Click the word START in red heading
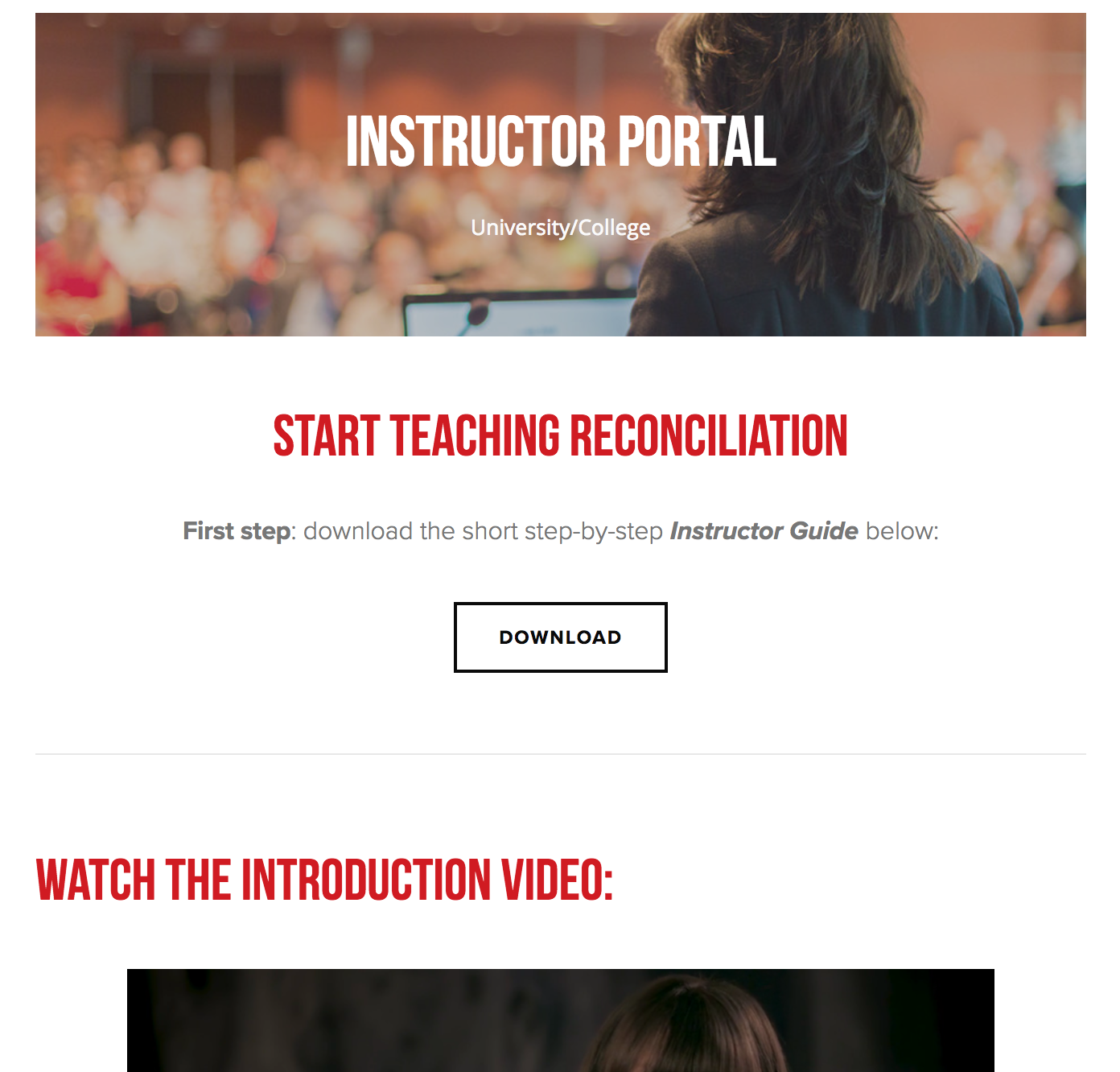This screenshot has width=1120, height=1072. [326, 436]
